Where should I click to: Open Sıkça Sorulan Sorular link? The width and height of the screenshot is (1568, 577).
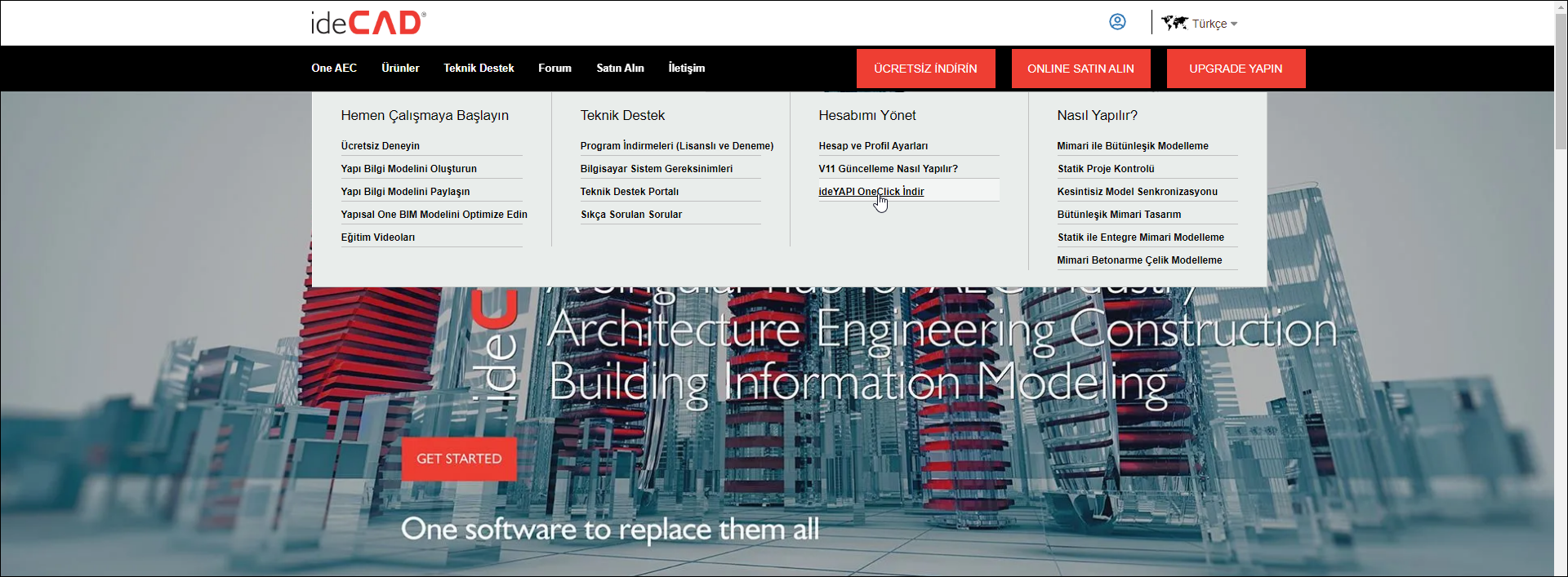point(631,215)
